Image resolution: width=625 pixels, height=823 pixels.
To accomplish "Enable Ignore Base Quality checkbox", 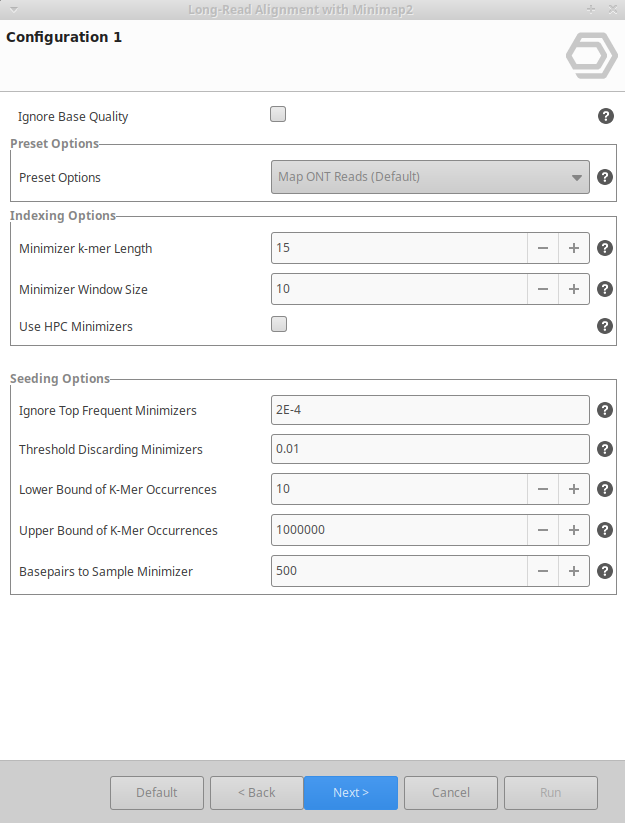I will tap(278, 114).
